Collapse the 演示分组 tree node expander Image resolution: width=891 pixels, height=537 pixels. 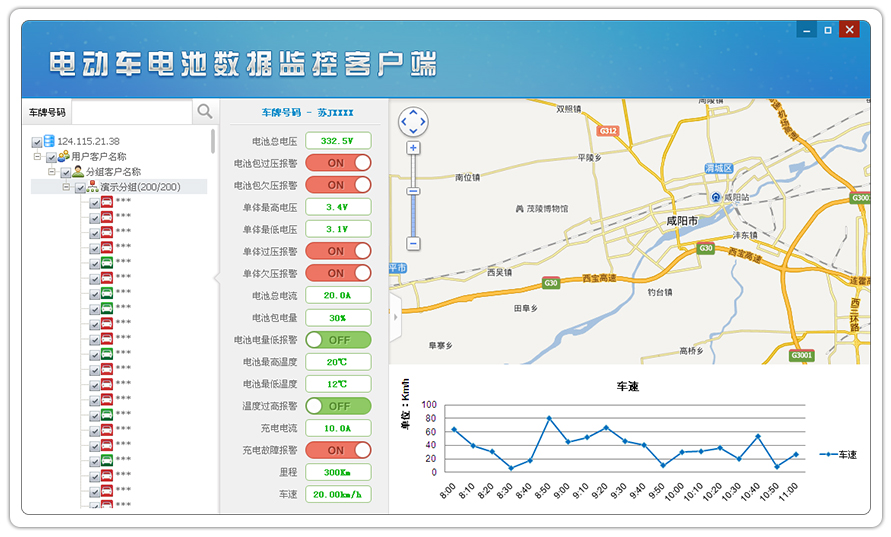67,187
